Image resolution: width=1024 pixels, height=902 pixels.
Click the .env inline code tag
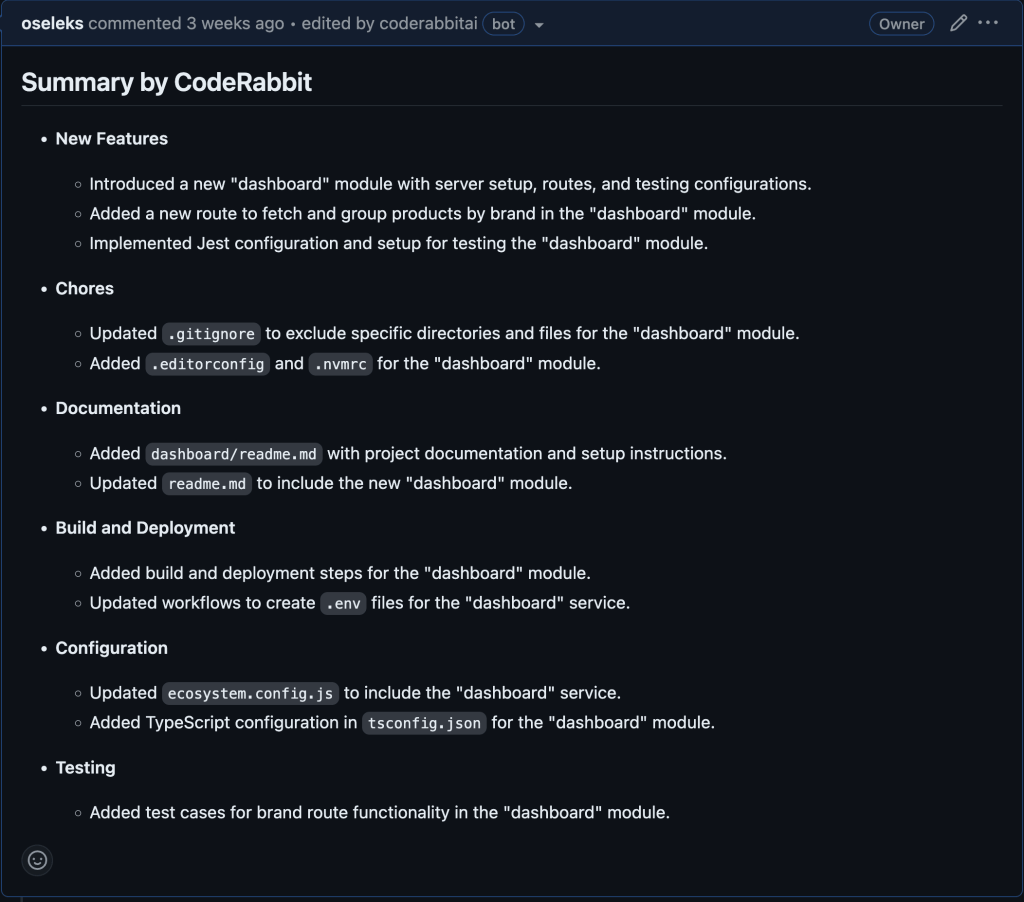click(343, 604)
